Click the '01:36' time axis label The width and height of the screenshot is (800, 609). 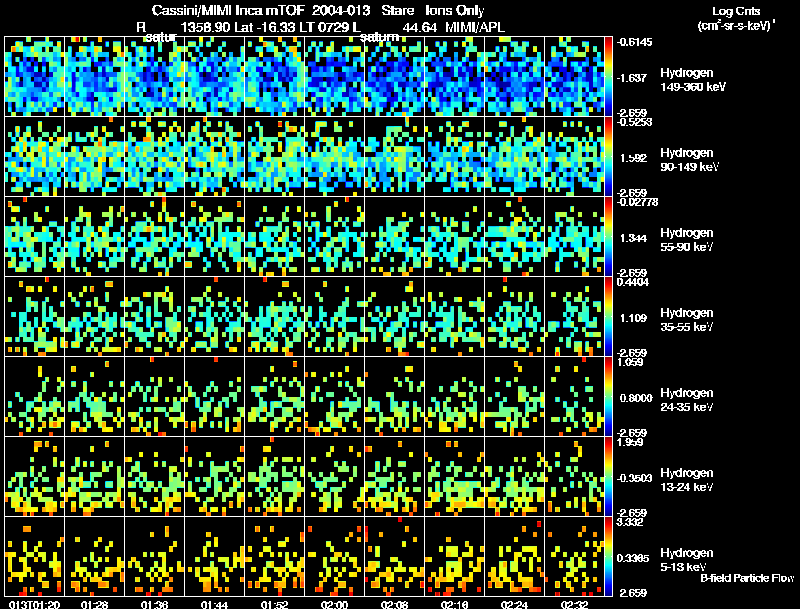click(155, 605)
